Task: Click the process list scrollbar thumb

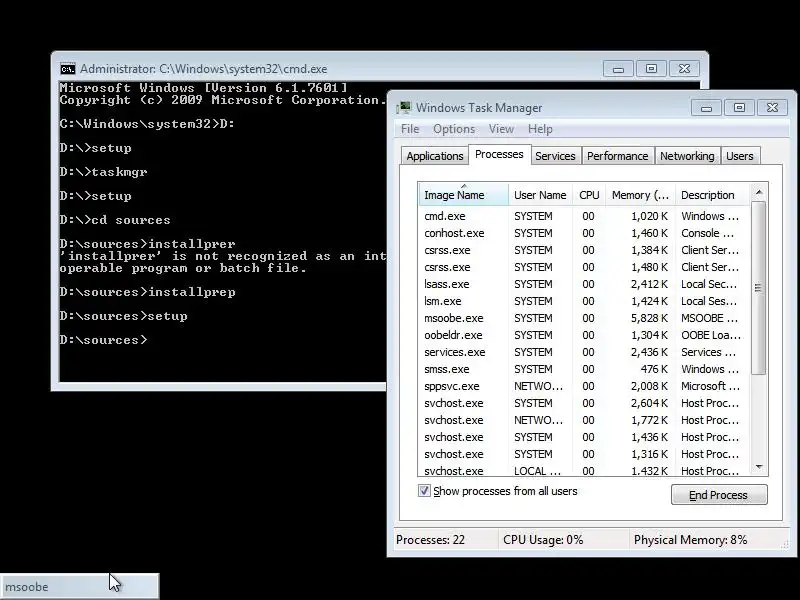Action: tap(759, 288)
